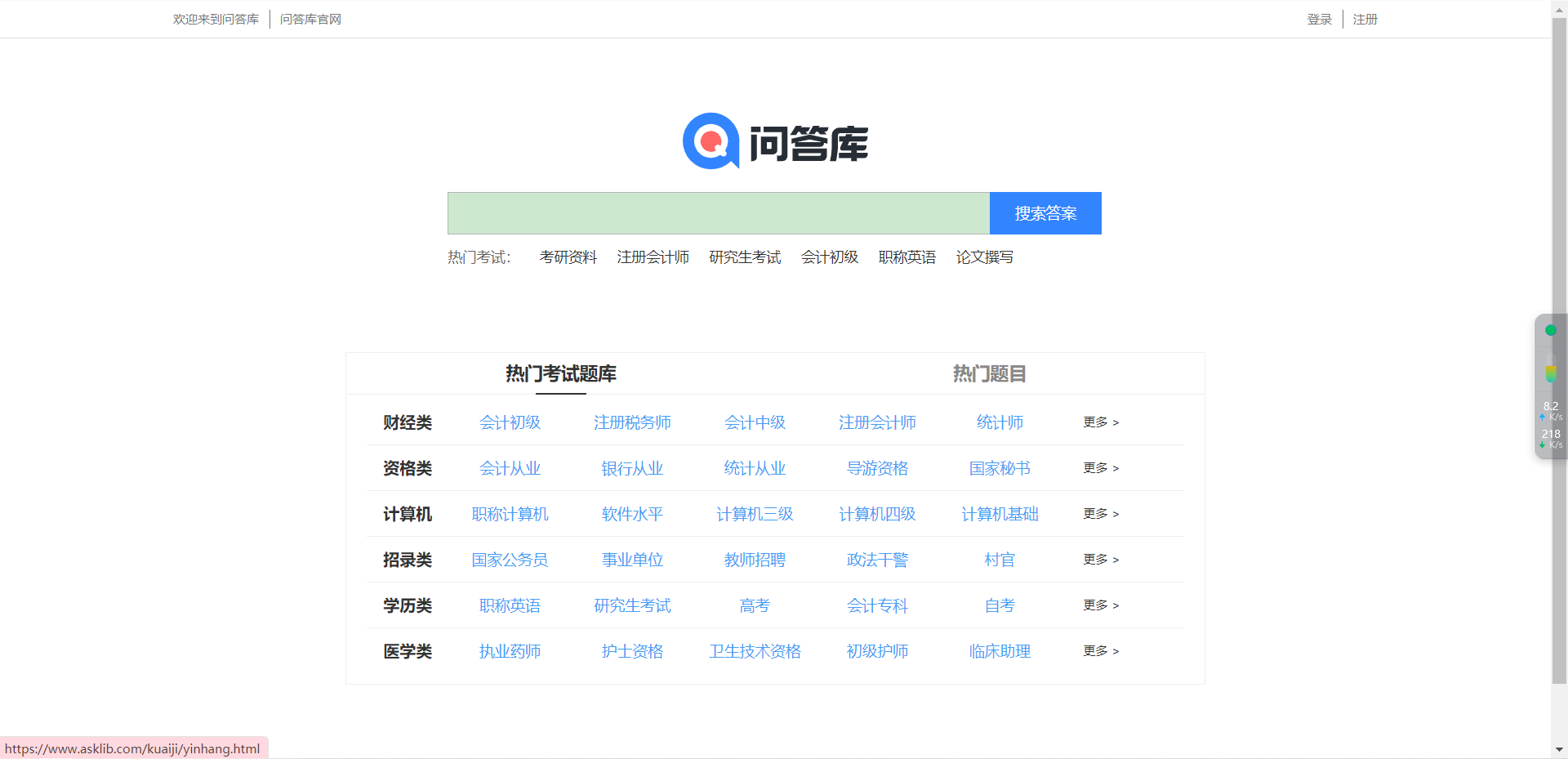
Task: Click the upload speed arrow indicator
Action: coord(1542,417)
